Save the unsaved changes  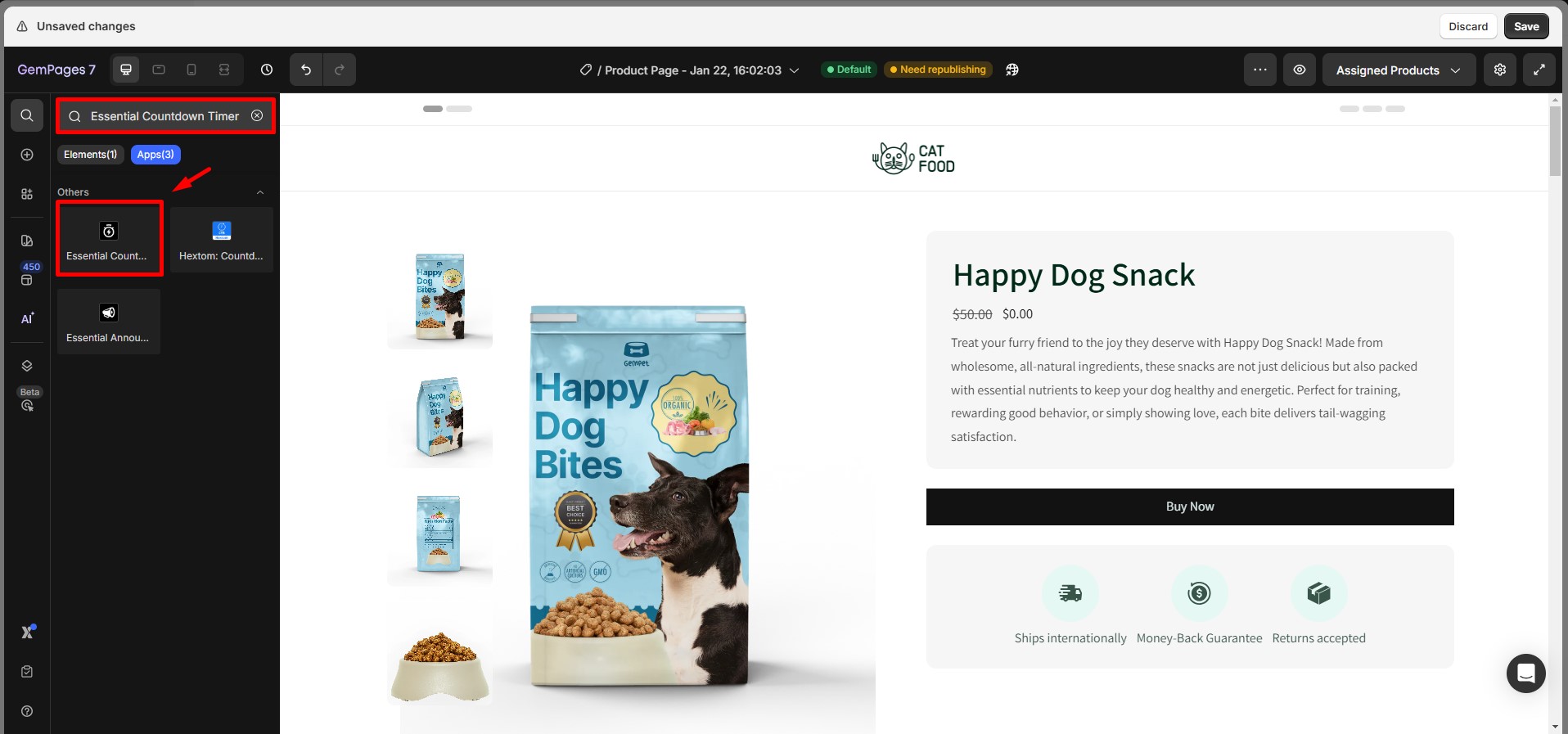point(1526,26)
